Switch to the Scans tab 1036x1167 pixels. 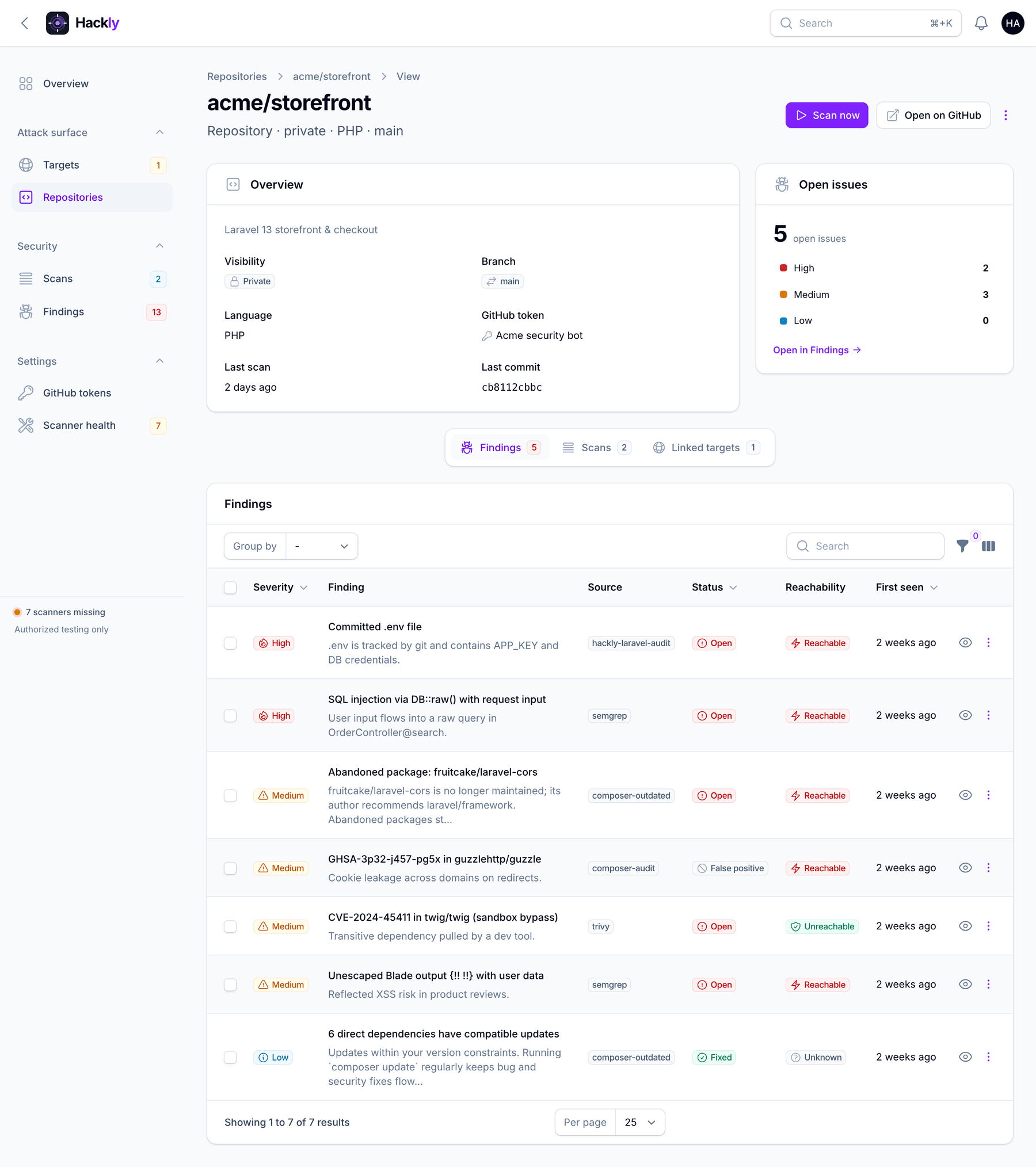[597, 448]
